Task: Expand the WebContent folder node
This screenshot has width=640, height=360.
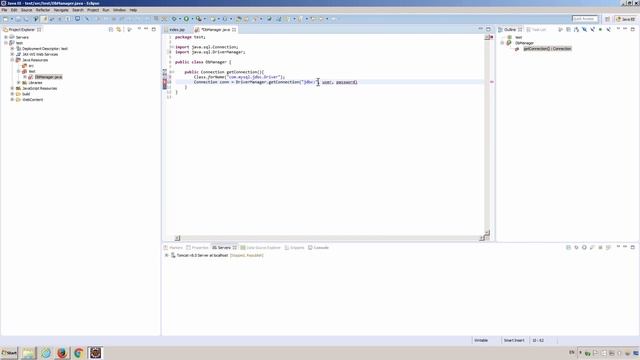Action: (12, 100)
